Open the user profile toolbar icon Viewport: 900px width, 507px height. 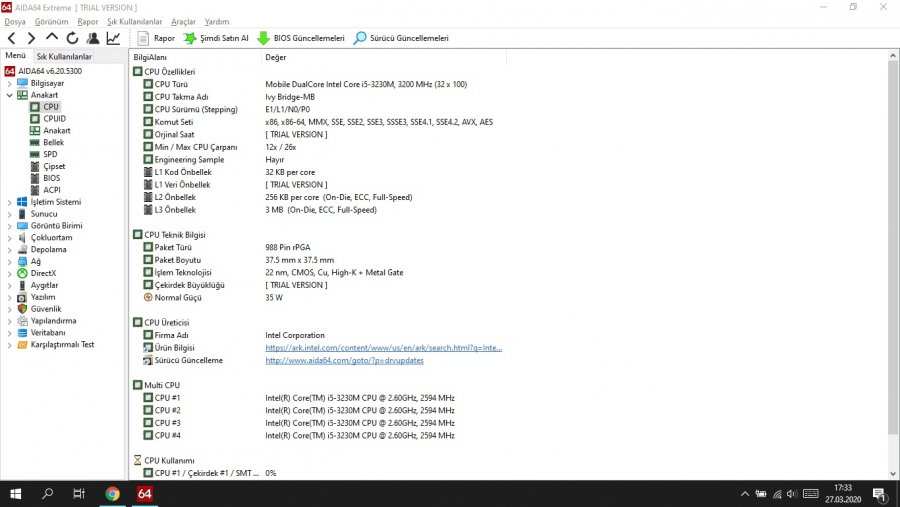(x=92, y=38)
